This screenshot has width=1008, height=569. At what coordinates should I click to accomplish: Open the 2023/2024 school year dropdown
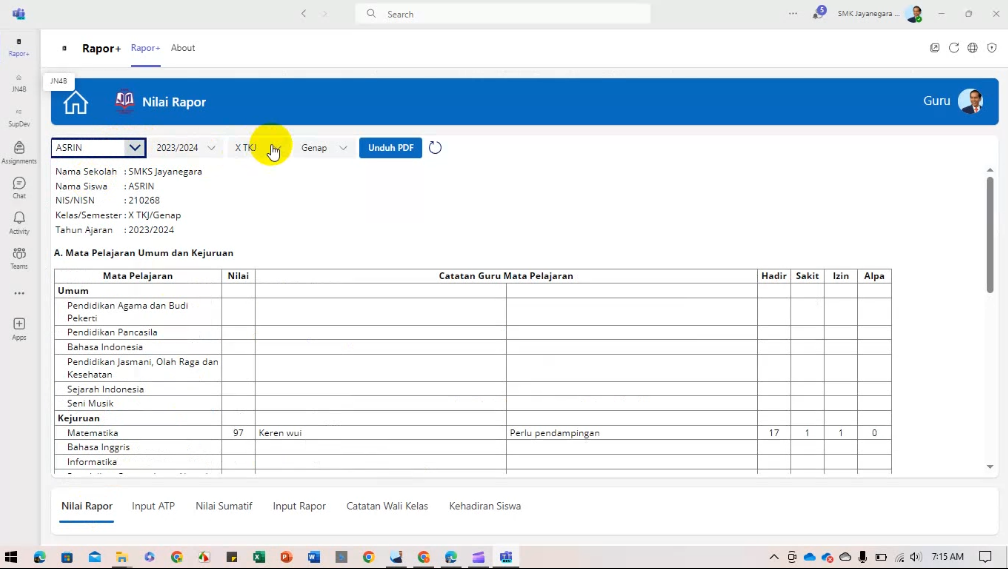coord(185,148)
